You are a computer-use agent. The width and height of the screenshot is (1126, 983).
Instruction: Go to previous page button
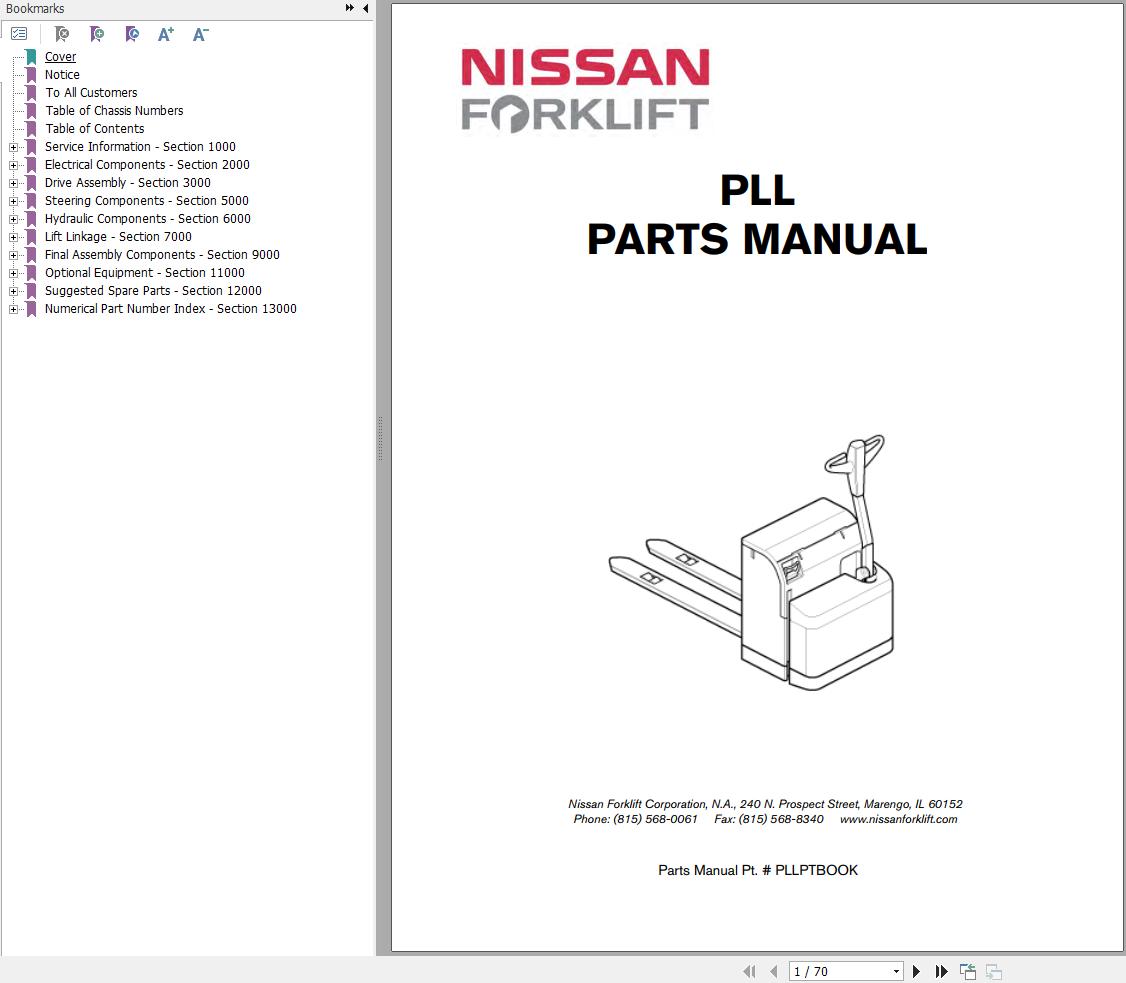773,972
